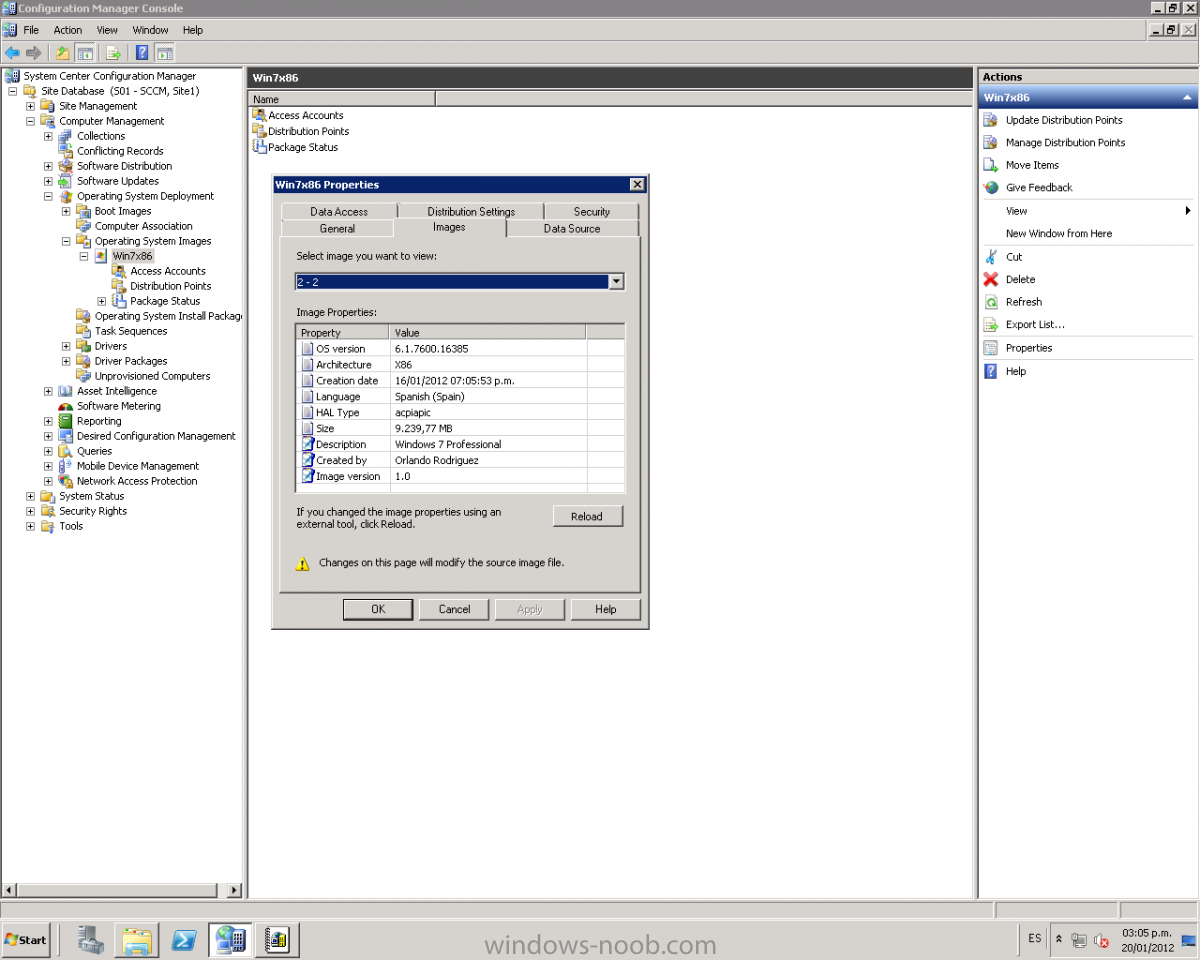Viewport: 1200px width, 960px height.
Task: Switch to the Data Access tab
Action: 339,211
